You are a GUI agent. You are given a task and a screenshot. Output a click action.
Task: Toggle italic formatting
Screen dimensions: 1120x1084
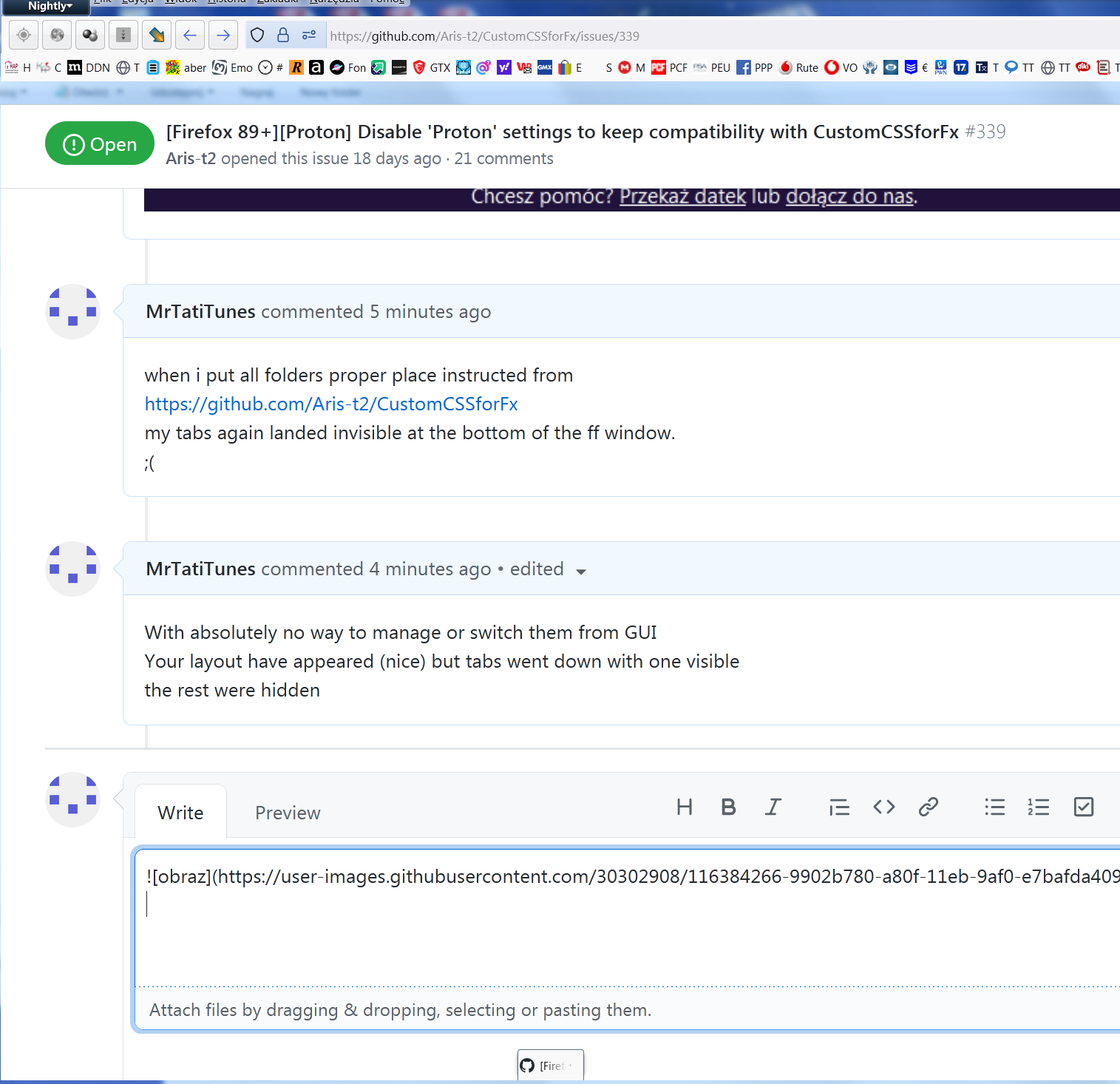point(773,807)
